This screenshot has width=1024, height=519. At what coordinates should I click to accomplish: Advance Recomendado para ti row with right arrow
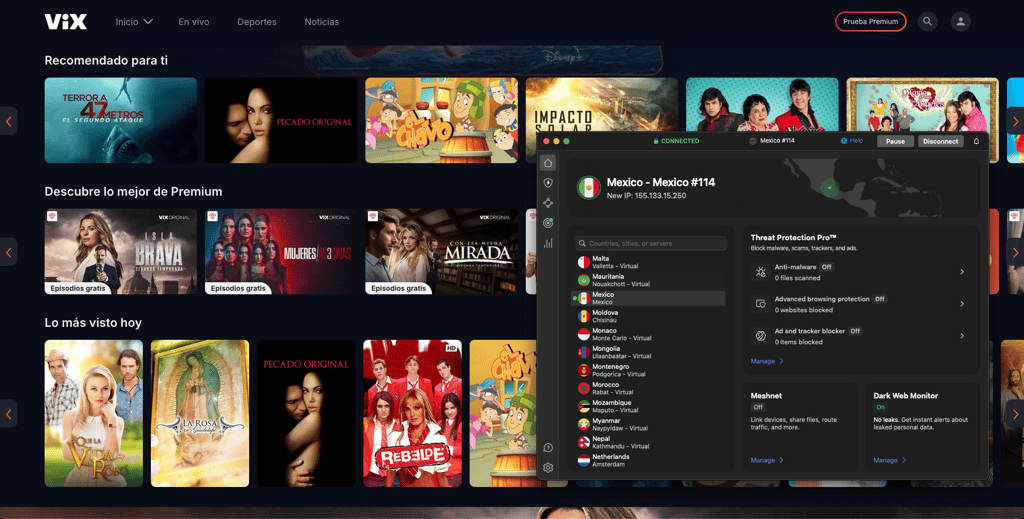1015,121
